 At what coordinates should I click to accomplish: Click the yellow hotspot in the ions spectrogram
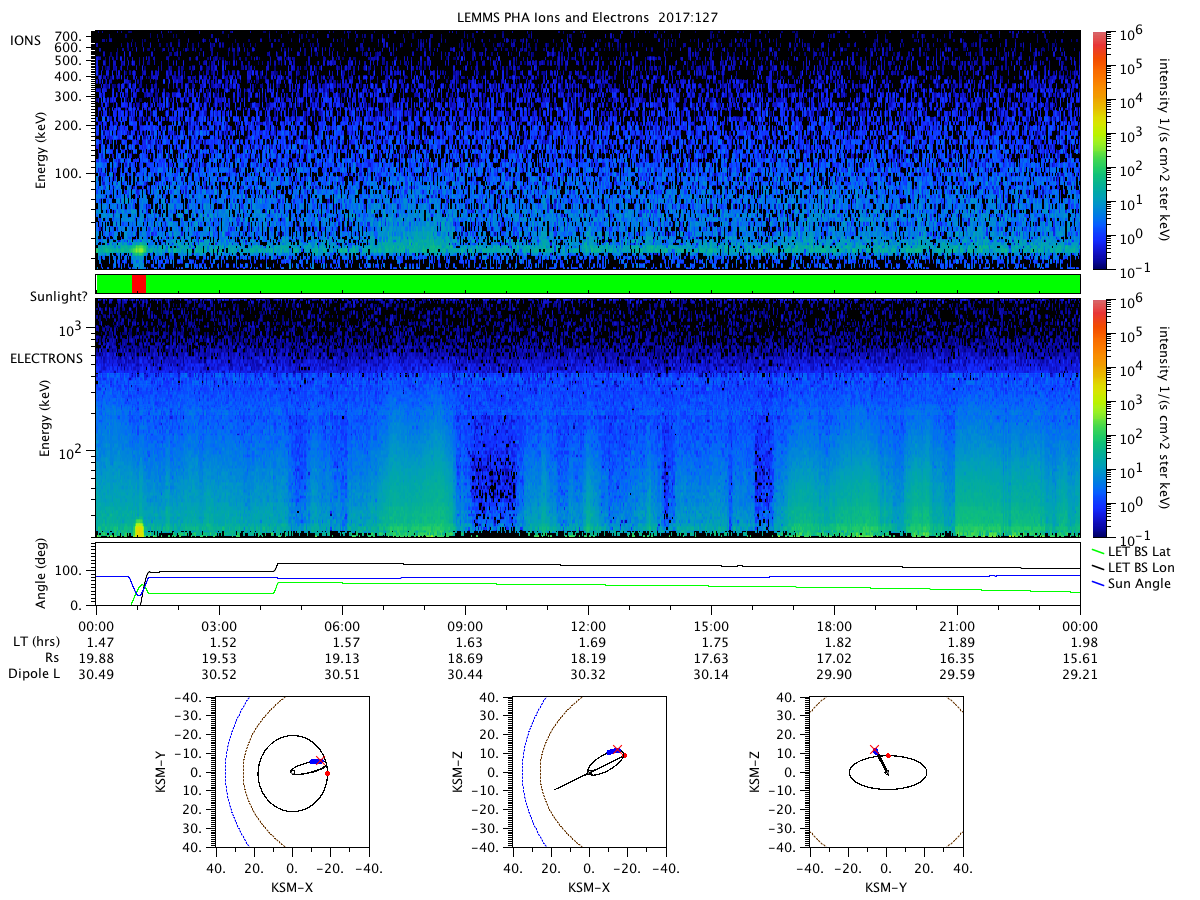click(x=139, y=249)
